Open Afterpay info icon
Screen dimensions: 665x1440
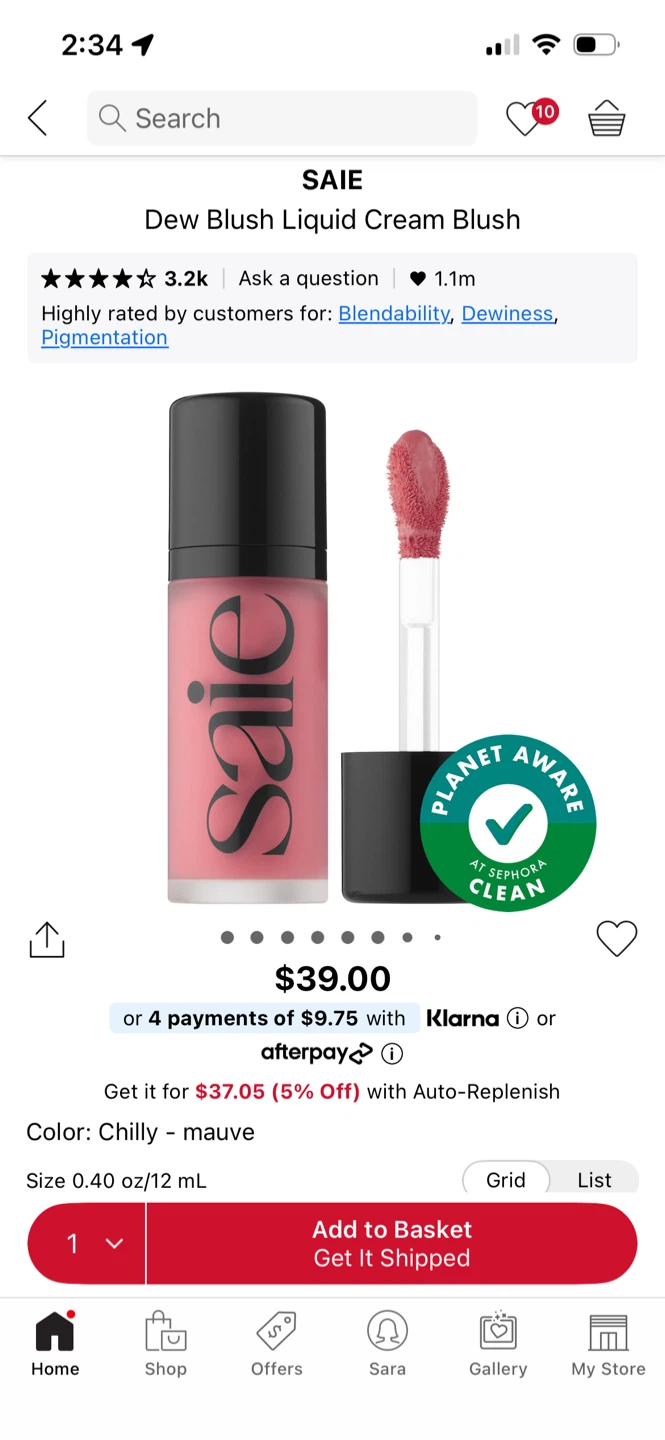click(x=392, y=1053)
